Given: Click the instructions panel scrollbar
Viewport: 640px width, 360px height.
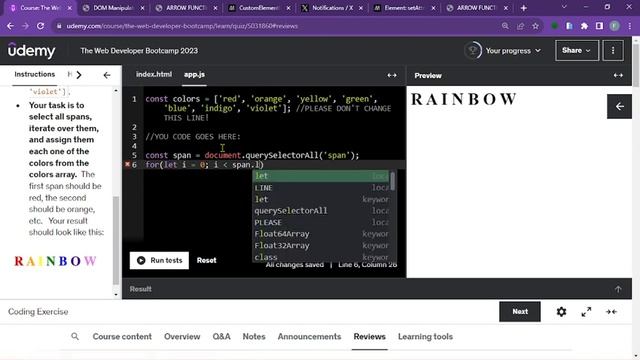Looking at the screenshot, I should coord(116,240).
